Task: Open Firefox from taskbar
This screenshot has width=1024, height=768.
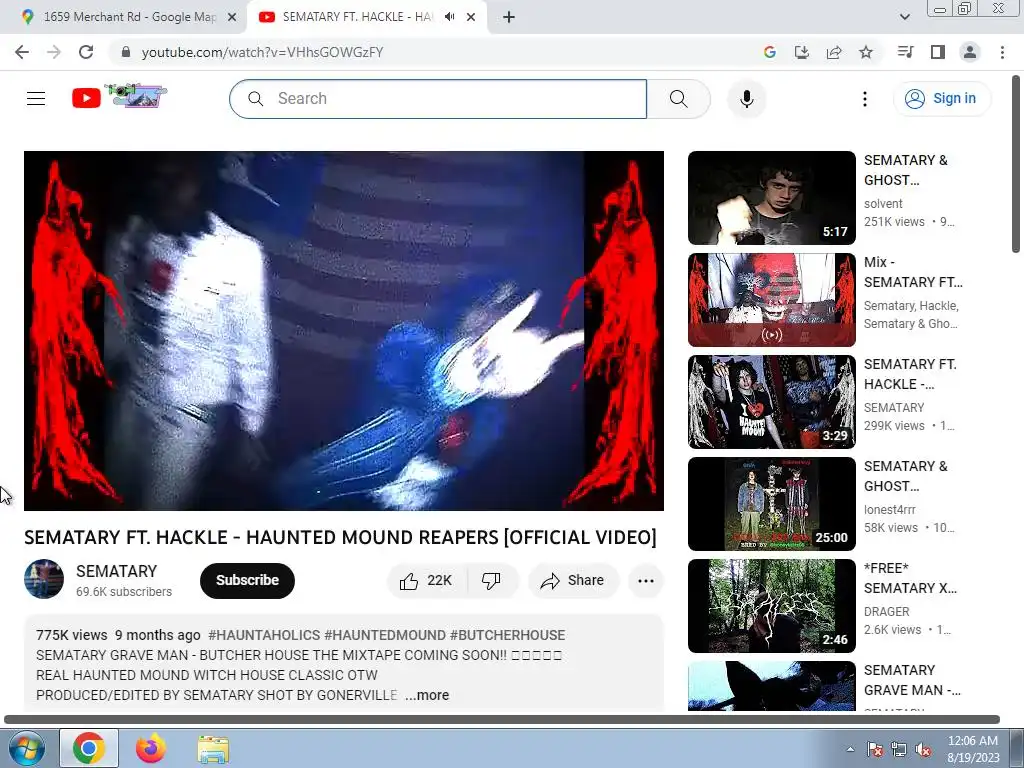Action: [x=151, y=748]
